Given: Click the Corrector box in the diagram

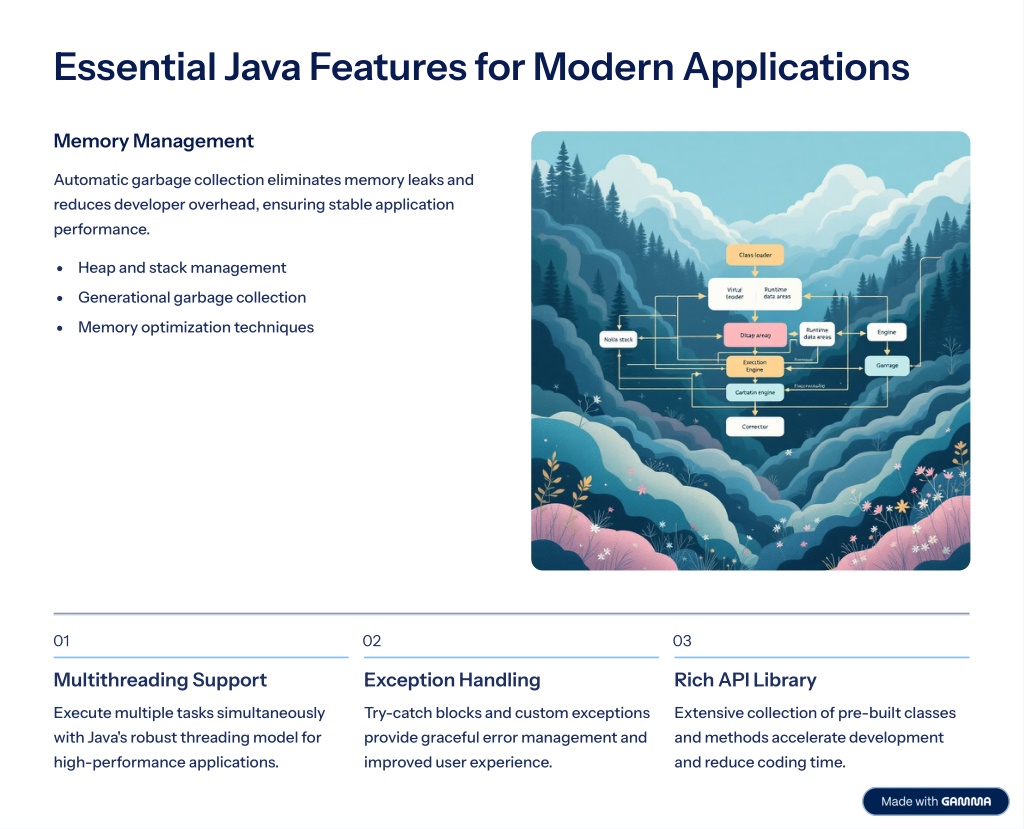Looking at the screenshot, I should [x=755, y=426].
